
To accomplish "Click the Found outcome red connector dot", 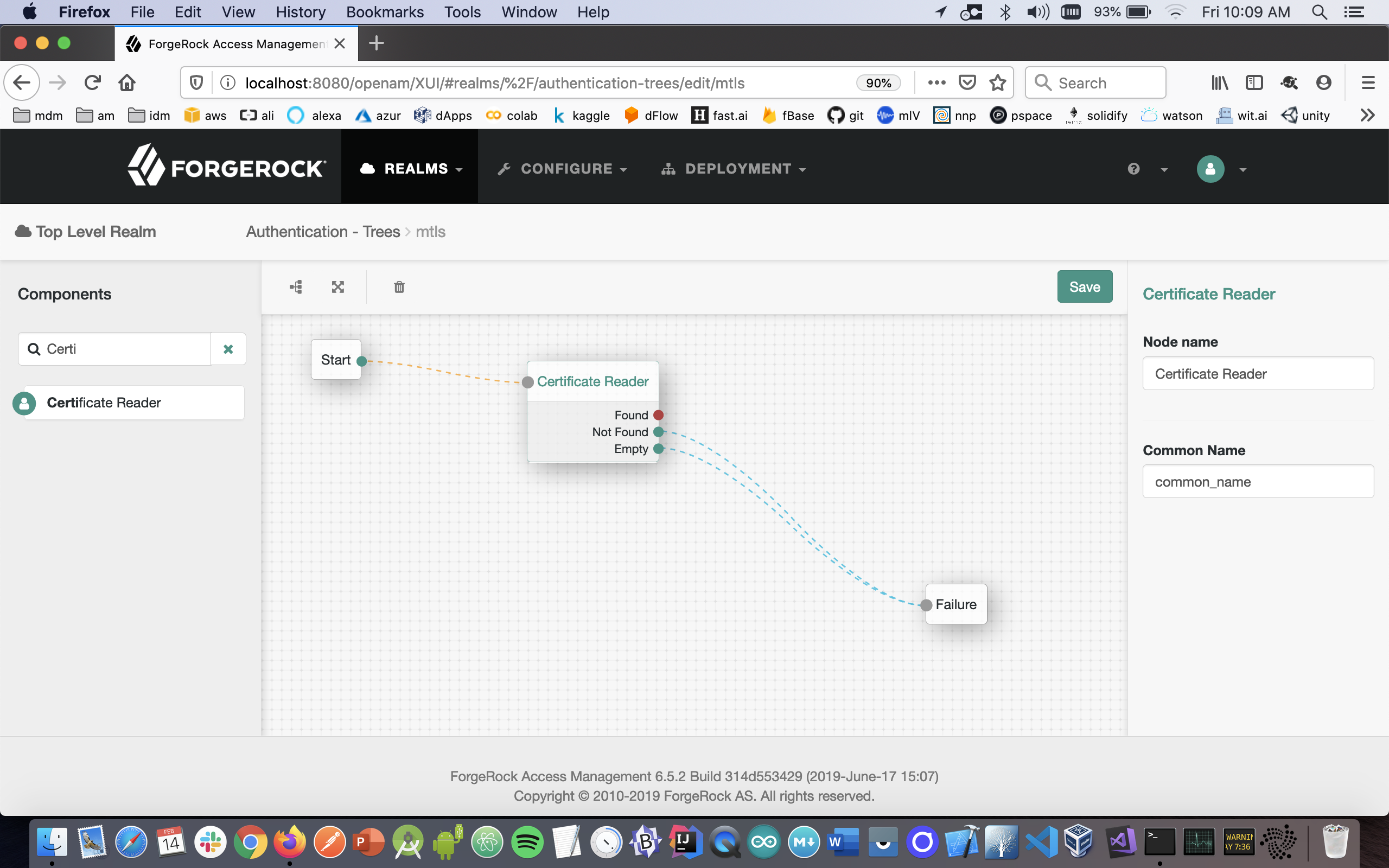I will click(x=658, y=415).
